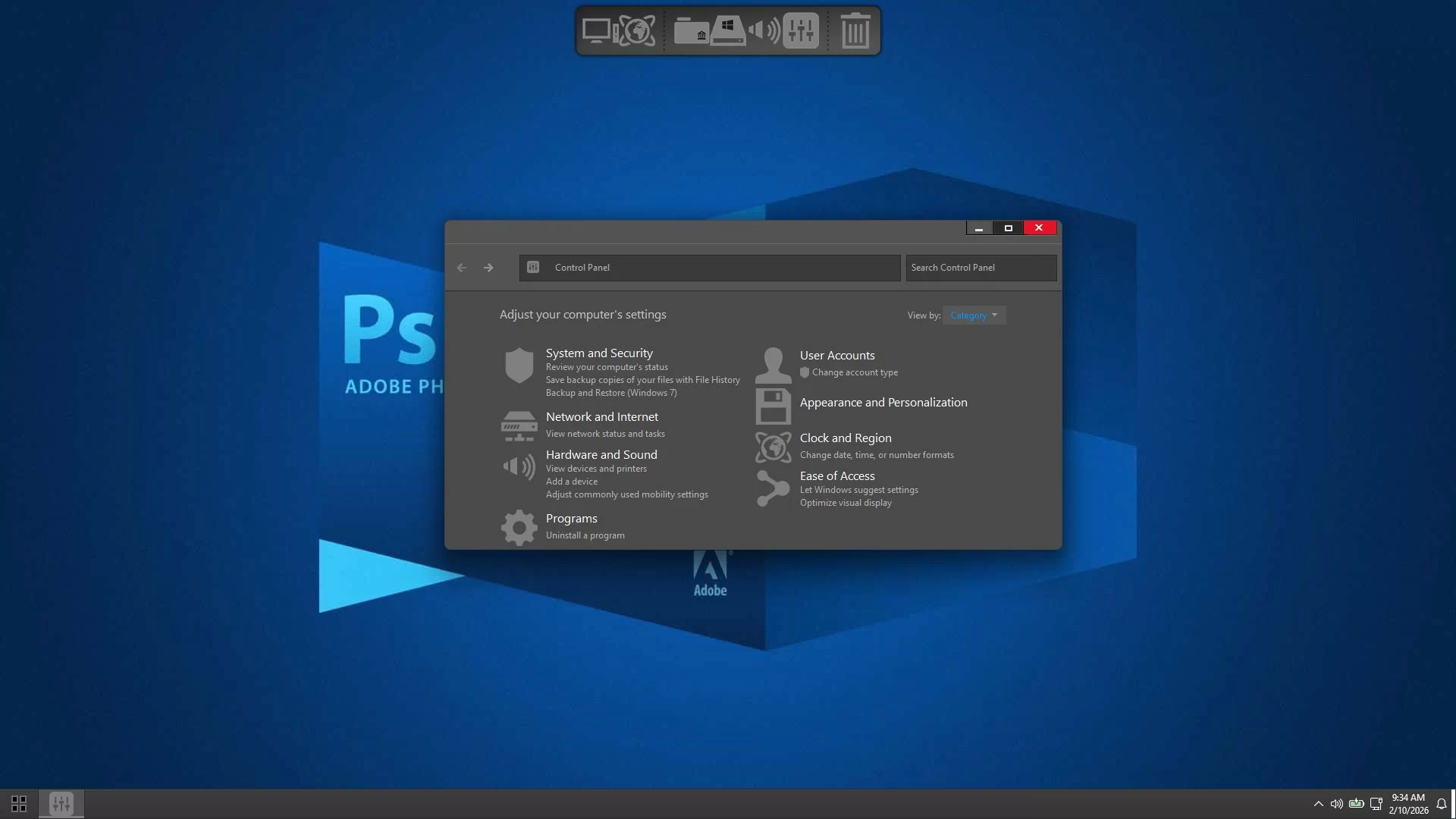Viewport: 1456px width, 819px height.
Task: Click the Clock and Region globe icon
Action: [x=773, y=447]
